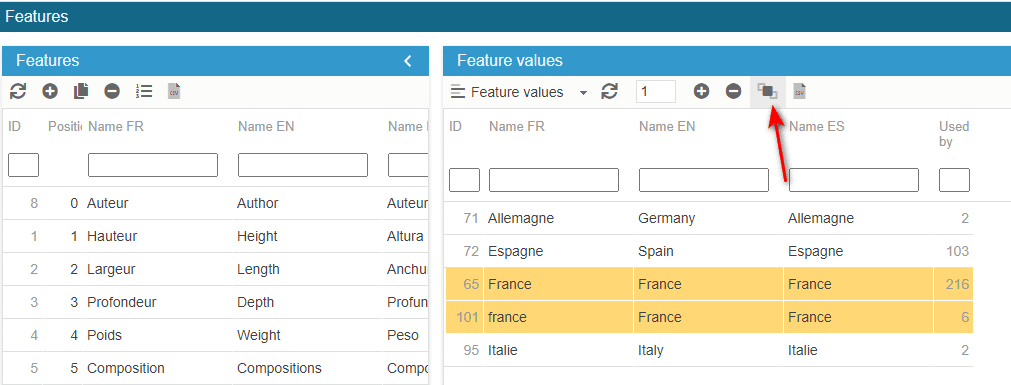
Task: Open the Feature values view dropdown
Action: 519,92
